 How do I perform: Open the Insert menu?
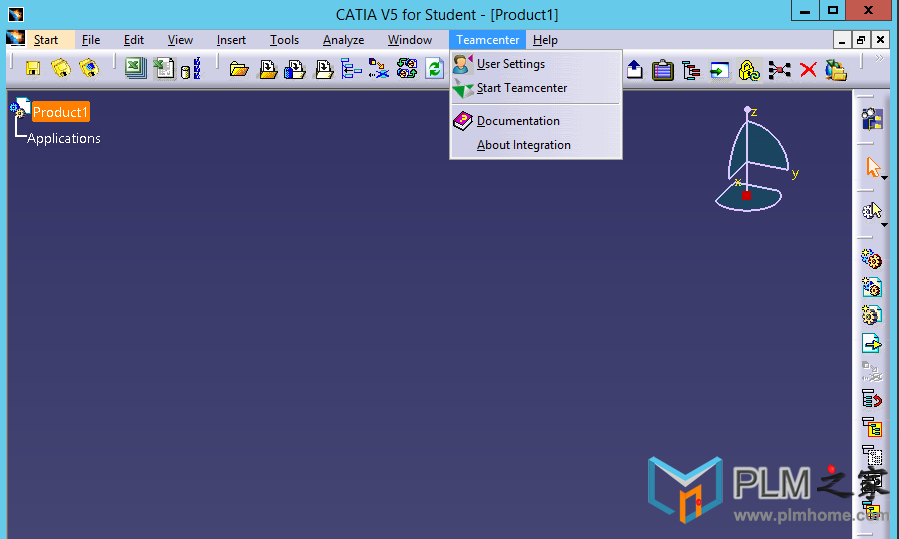pyautogui.click(x=231, y=40)
